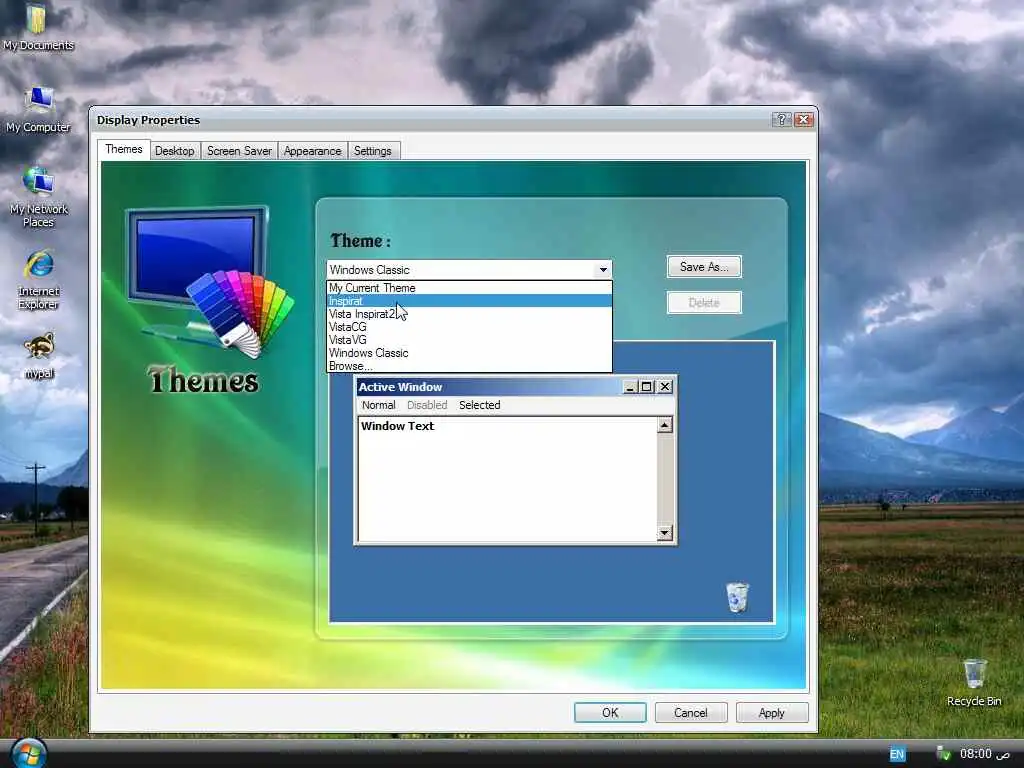Open the My Computer desktop icon

[x=39, y=109]
